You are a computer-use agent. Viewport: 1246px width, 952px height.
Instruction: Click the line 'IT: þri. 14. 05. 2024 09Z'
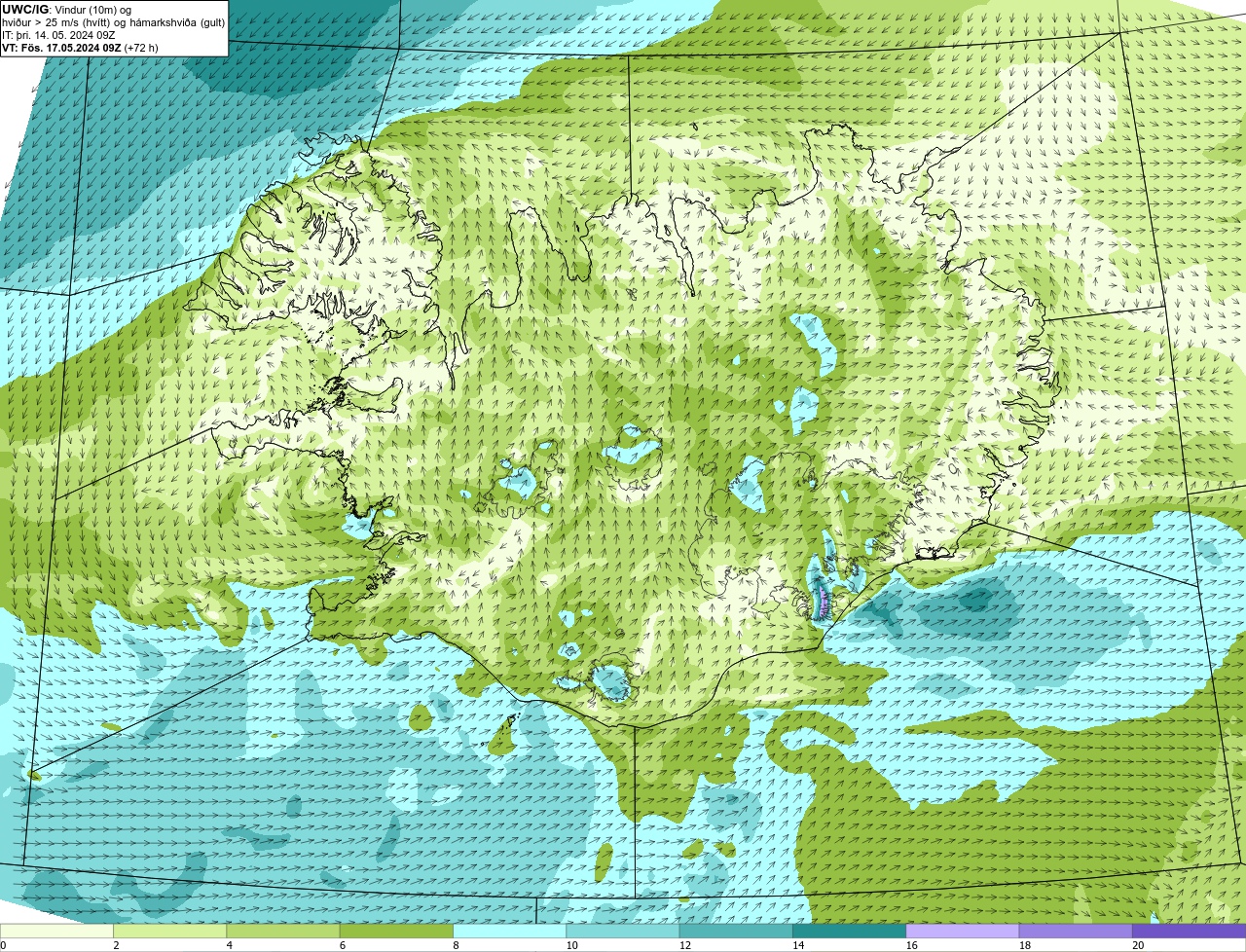(x=59, y=34)
